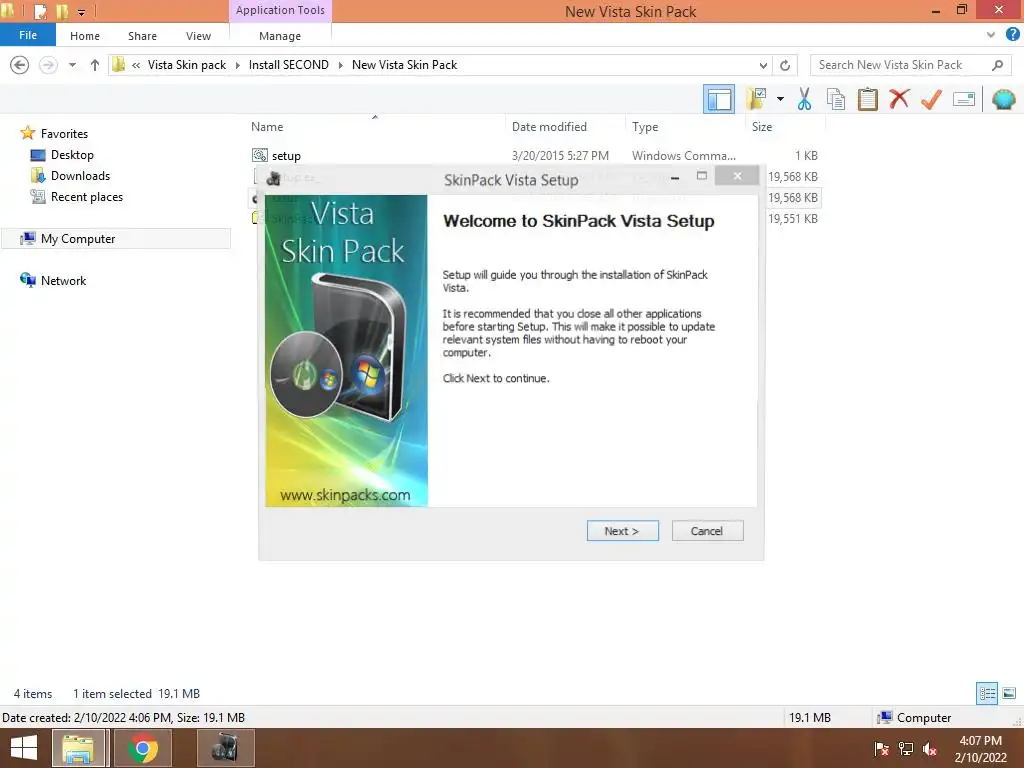The width and height of the screenshot is (1024, 768).
Task: Switch to the View ribbon tab
Action: [x=198, y=36]
